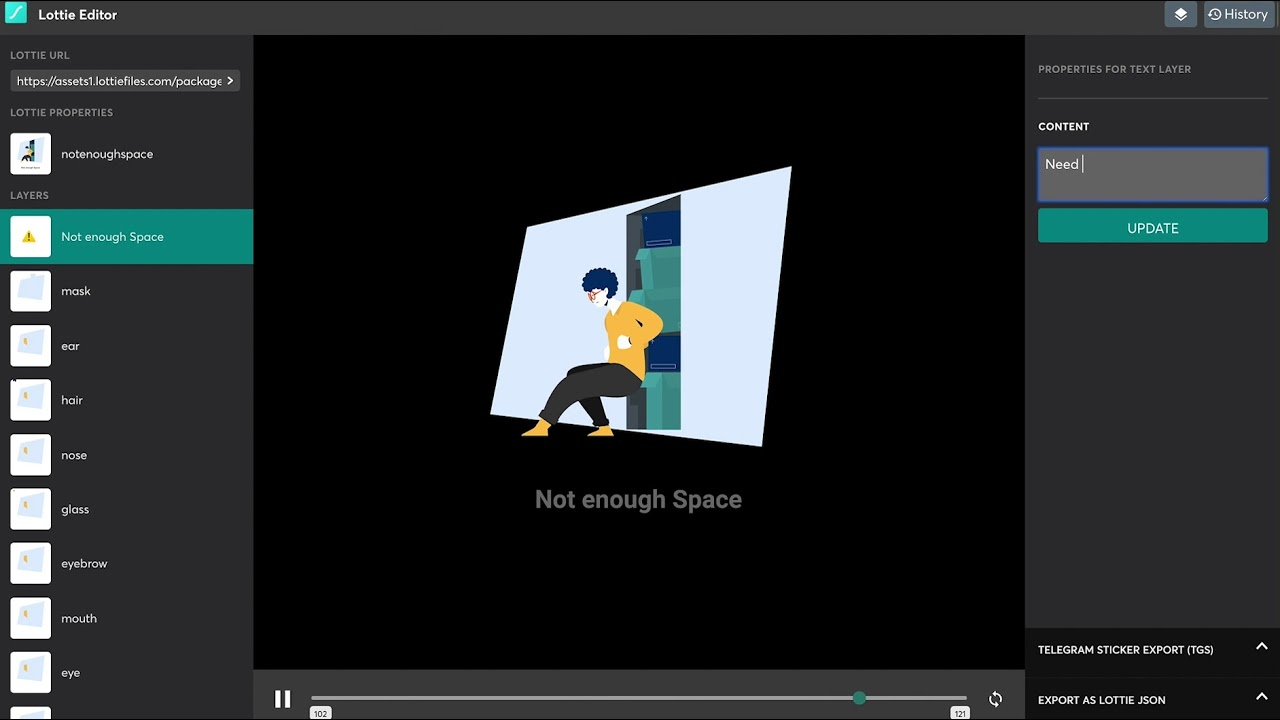Screen dimensions: 1280x720
Task: Click the glass layer thumbnail
Action: 30,509
